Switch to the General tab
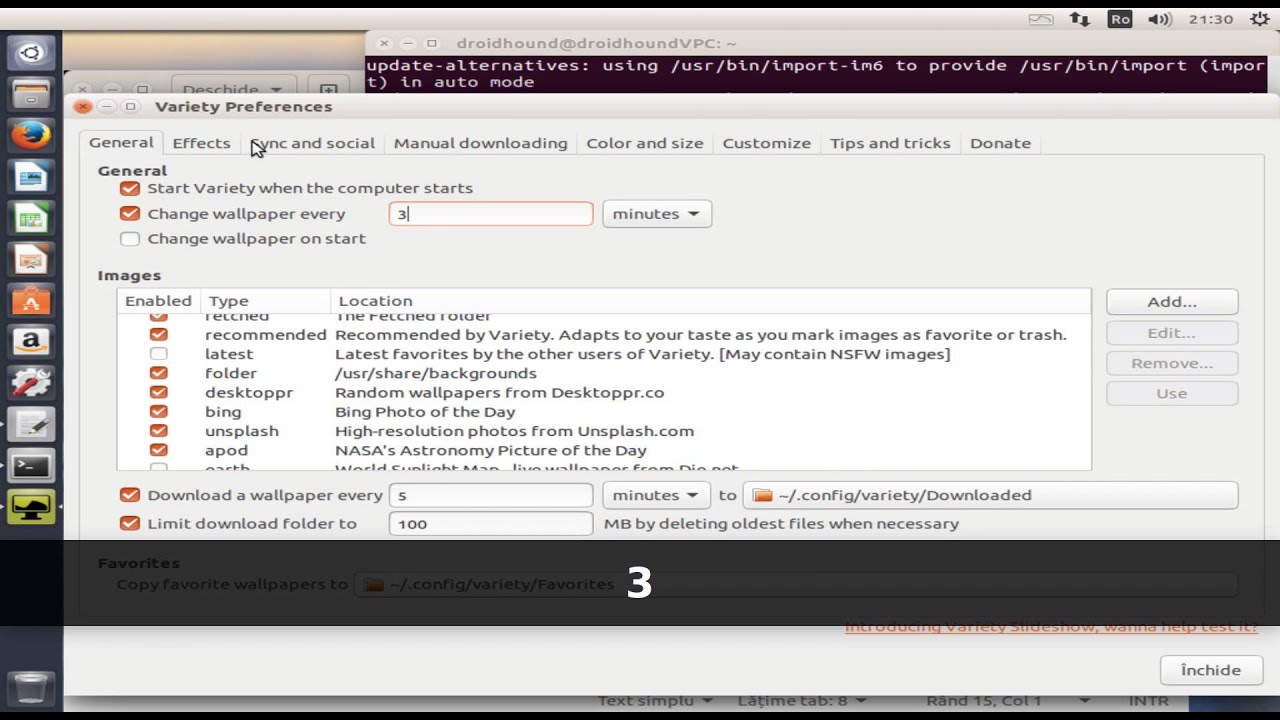This screenshot has width=1280, height=720. pos(121,143)
